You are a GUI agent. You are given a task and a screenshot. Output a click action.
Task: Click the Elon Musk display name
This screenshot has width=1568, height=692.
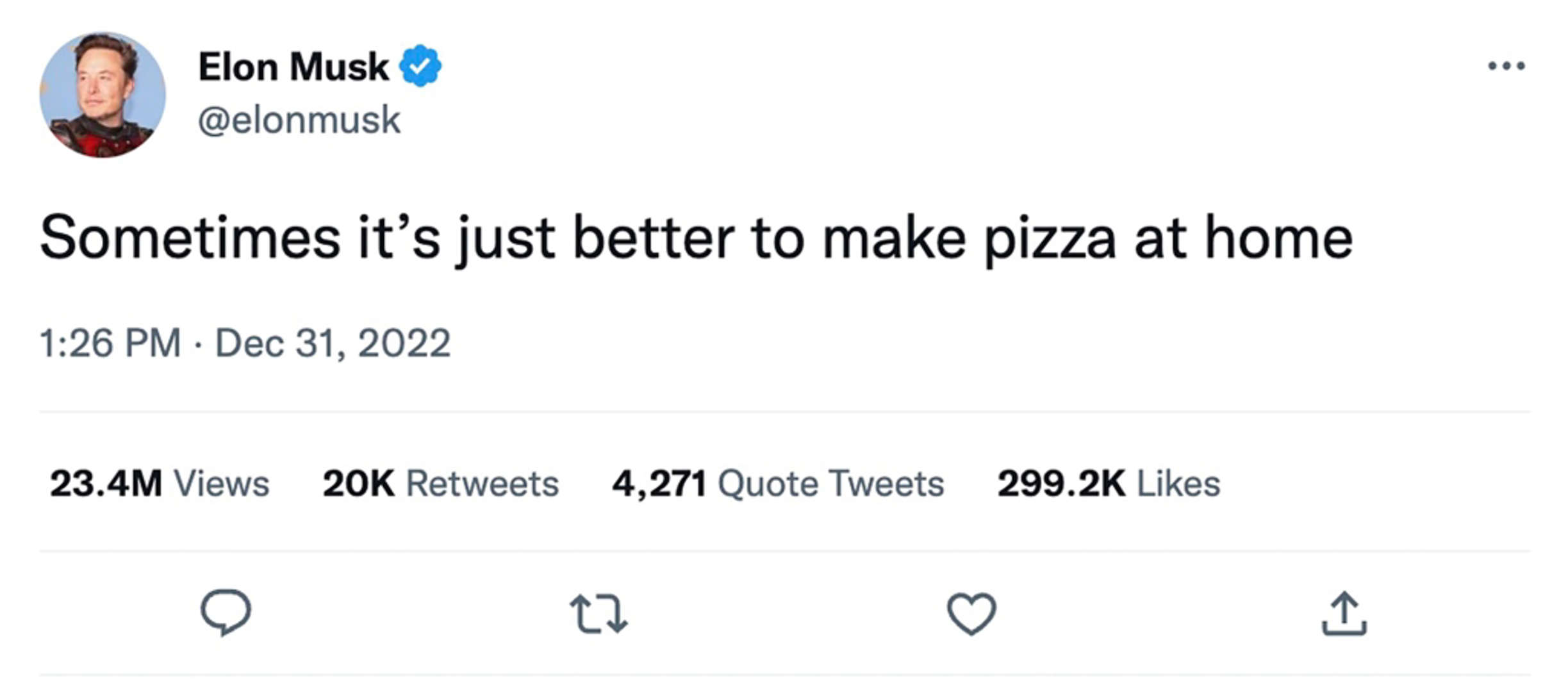(x=293, y=67)
